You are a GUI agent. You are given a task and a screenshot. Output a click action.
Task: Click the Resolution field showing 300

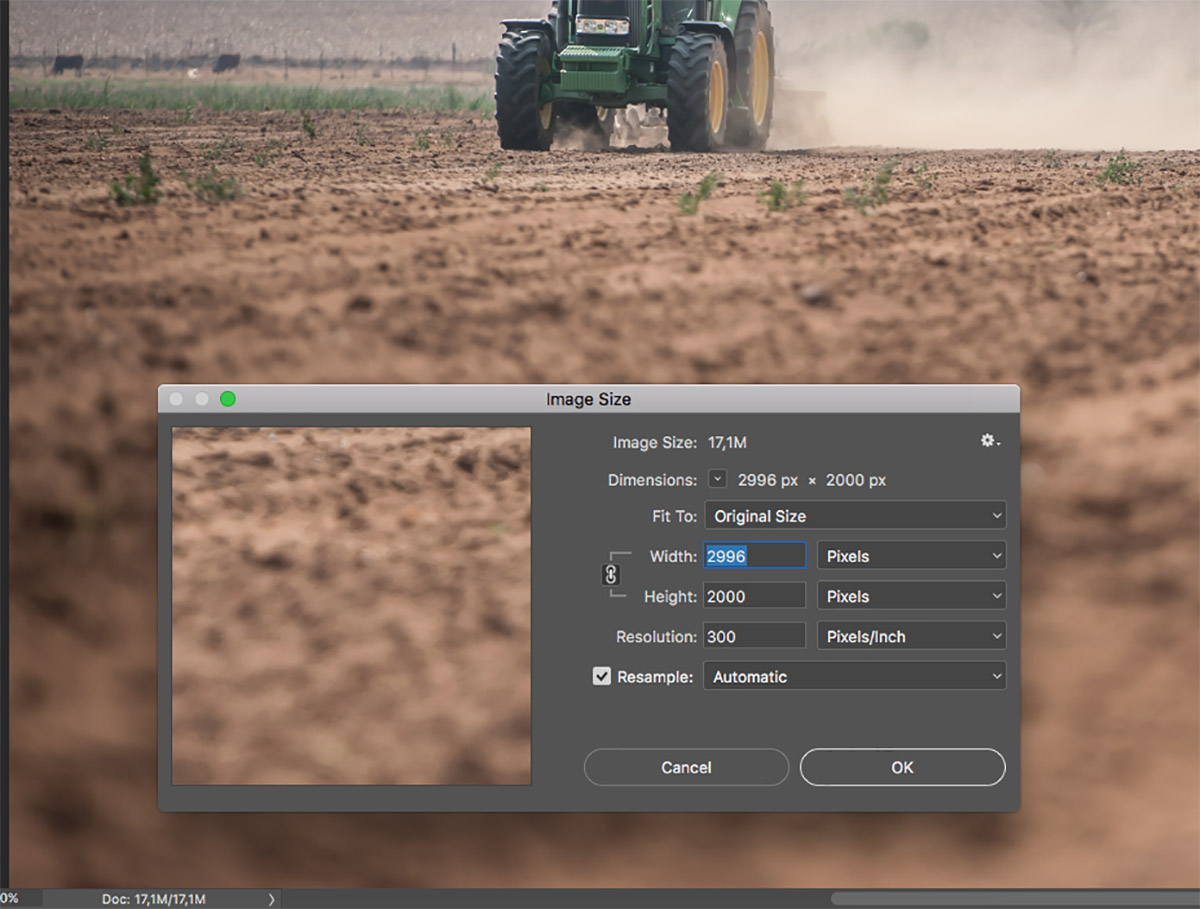pos(755,636)
